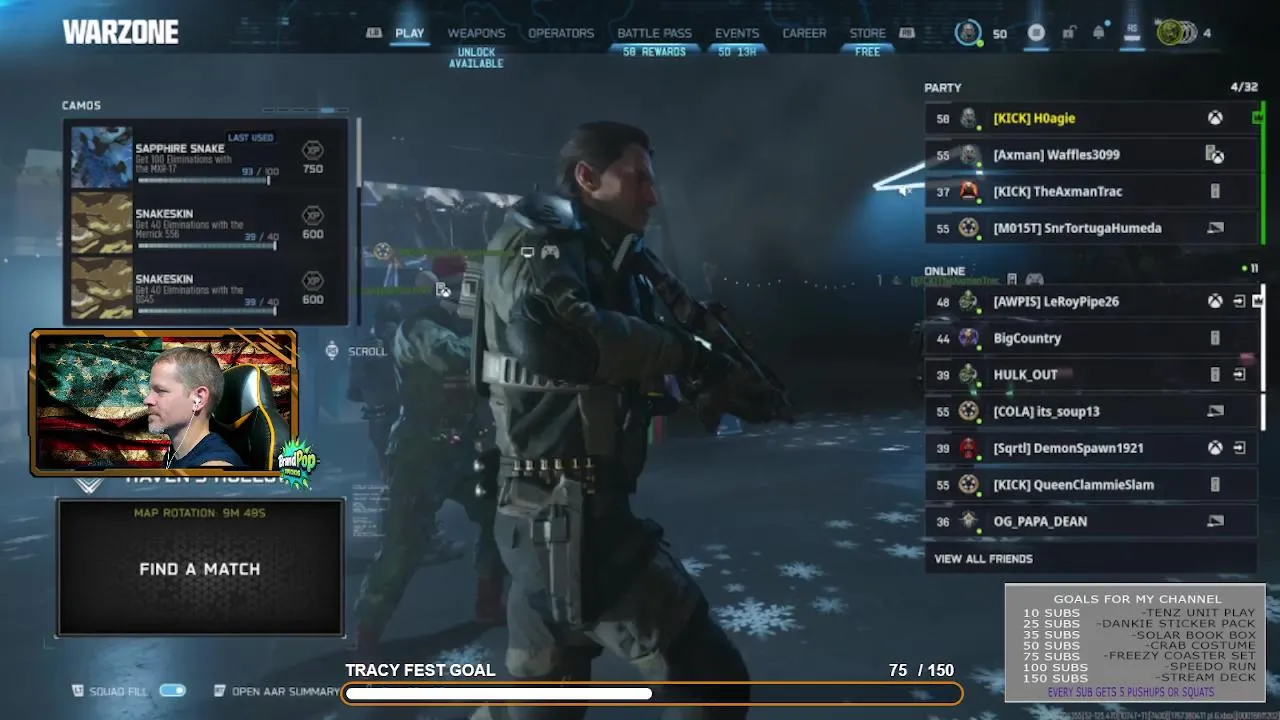
Task: Open the party avatars cluster in top bar
Action: 1176,33
